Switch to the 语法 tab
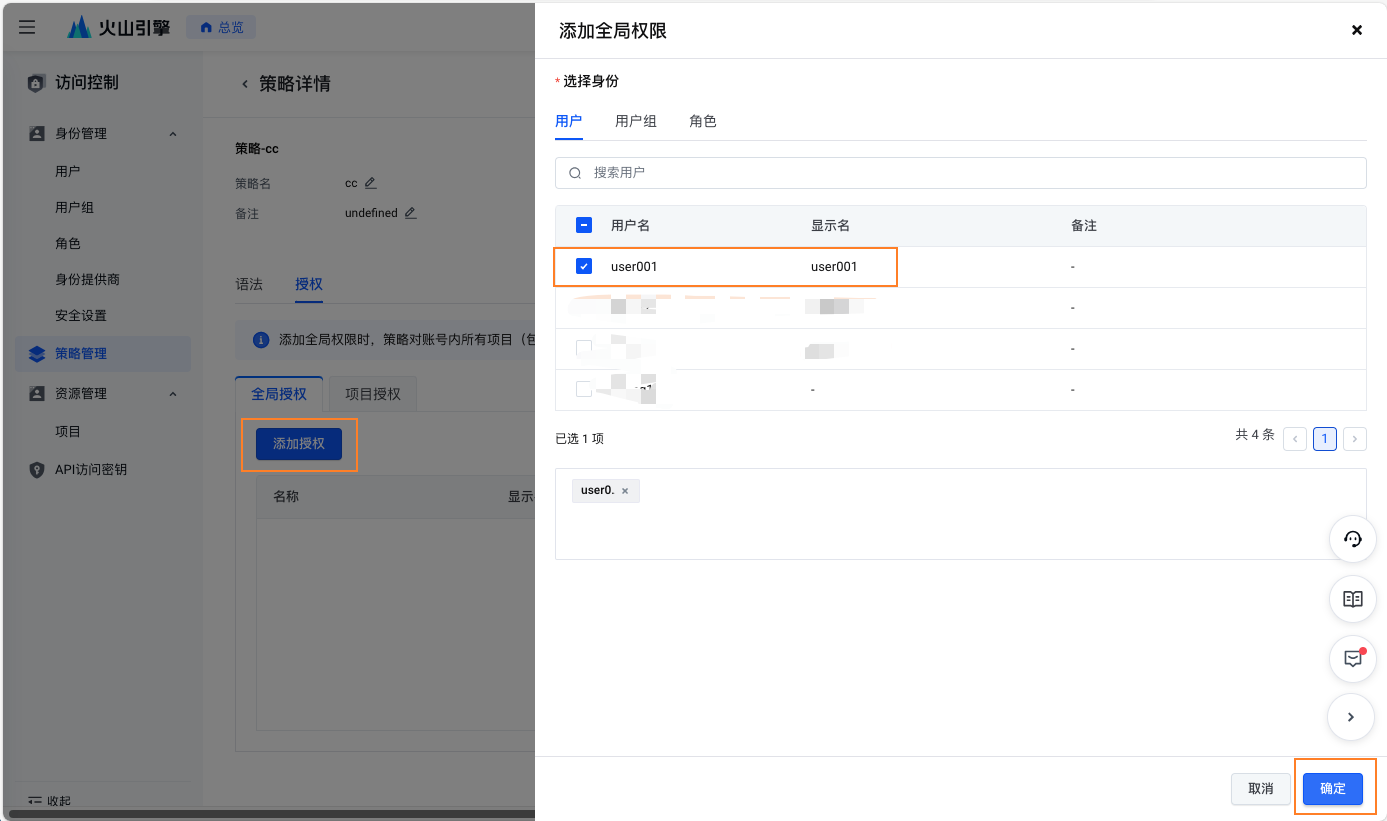The height and width of the screenshot is (821, 1387). click(249, 284)
